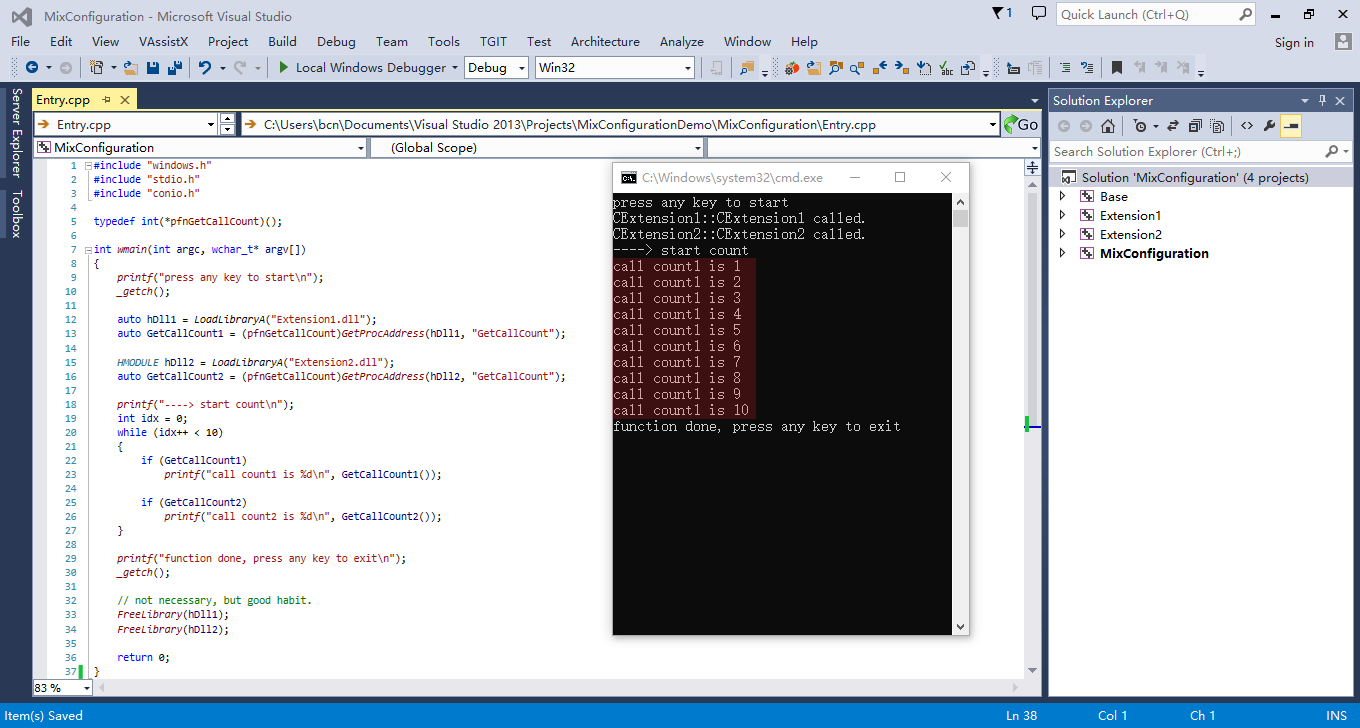Screen dimensions: 1360x728
Task: Click the Go button beside the file path
Action: tap(1021, 124)
